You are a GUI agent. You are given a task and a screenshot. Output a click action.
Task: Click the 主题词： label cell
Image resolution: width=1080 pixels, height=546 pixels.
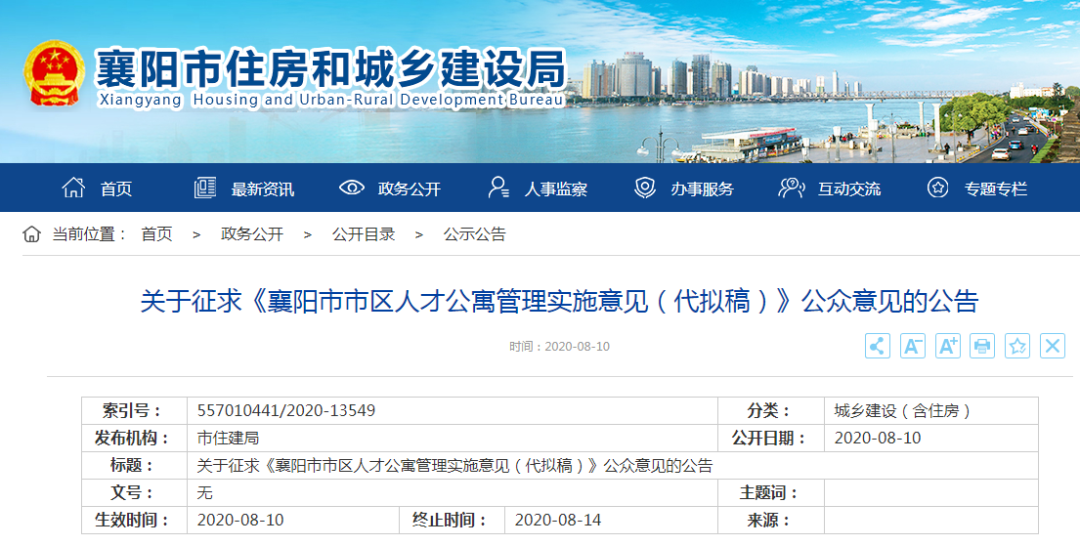[x=771, y=493]
